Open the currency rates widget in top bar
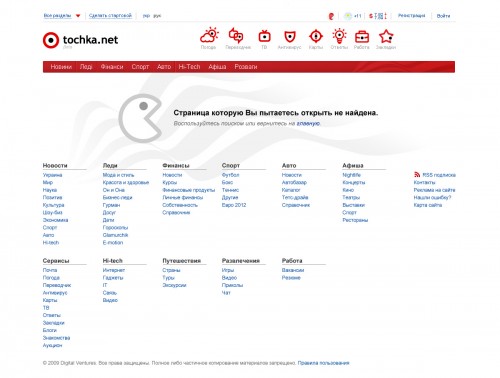The width and height of the screenshot is (500, 378). [378, 16]
